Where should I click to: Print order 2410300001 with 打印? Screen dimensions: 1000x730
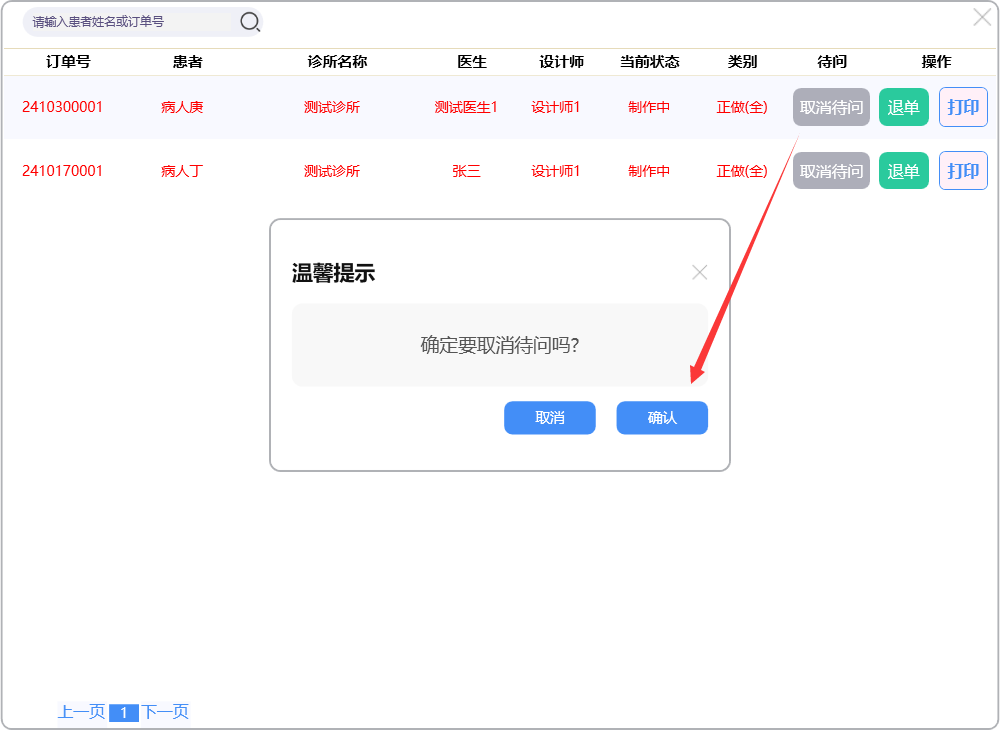click(963, 107)
